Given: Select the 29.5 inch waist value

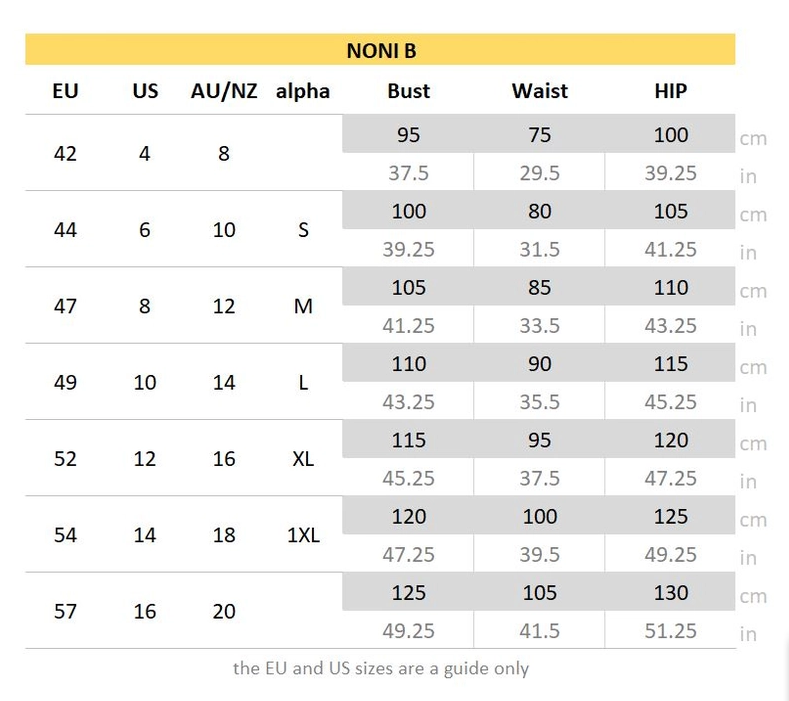Looking at the screenshot, I should [539, 173].
